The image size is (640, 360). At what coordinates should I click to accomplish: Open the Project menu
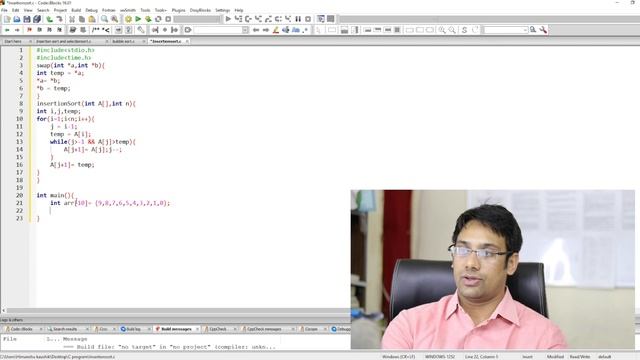coord(60,10)
